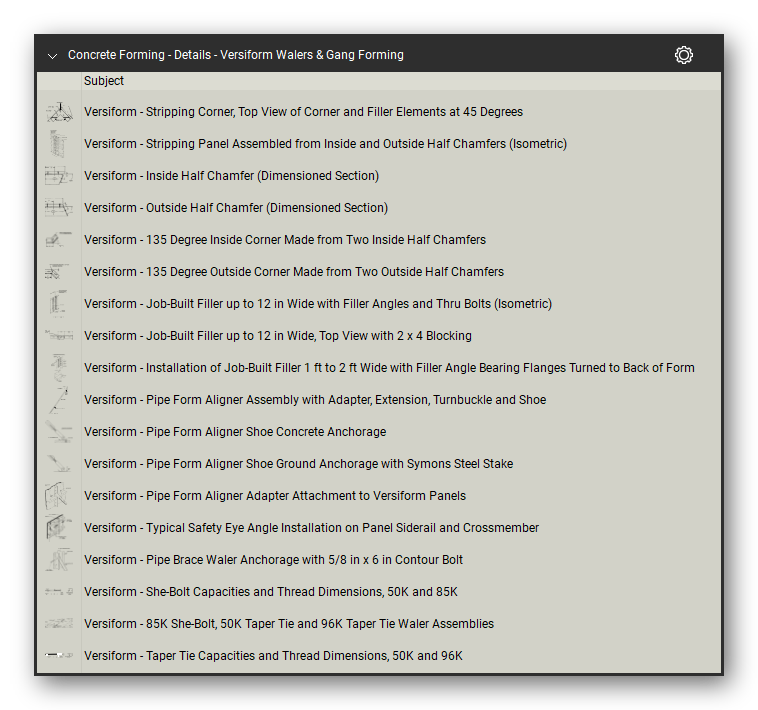Select 'Pipe Brace Waler Anchorage with Contour Bolt' text

pyautogui.click(x=273, y=559)
